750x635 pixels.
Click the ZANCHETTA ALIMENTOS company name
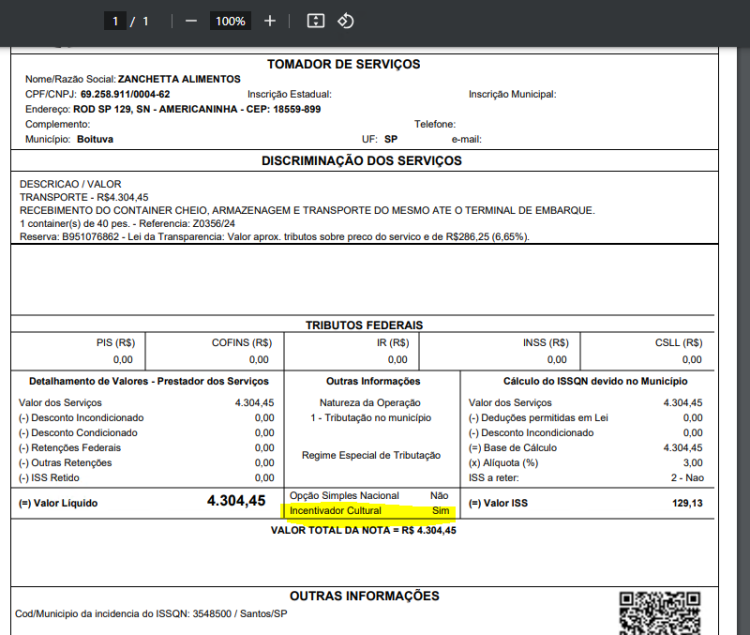pos(179,79)
